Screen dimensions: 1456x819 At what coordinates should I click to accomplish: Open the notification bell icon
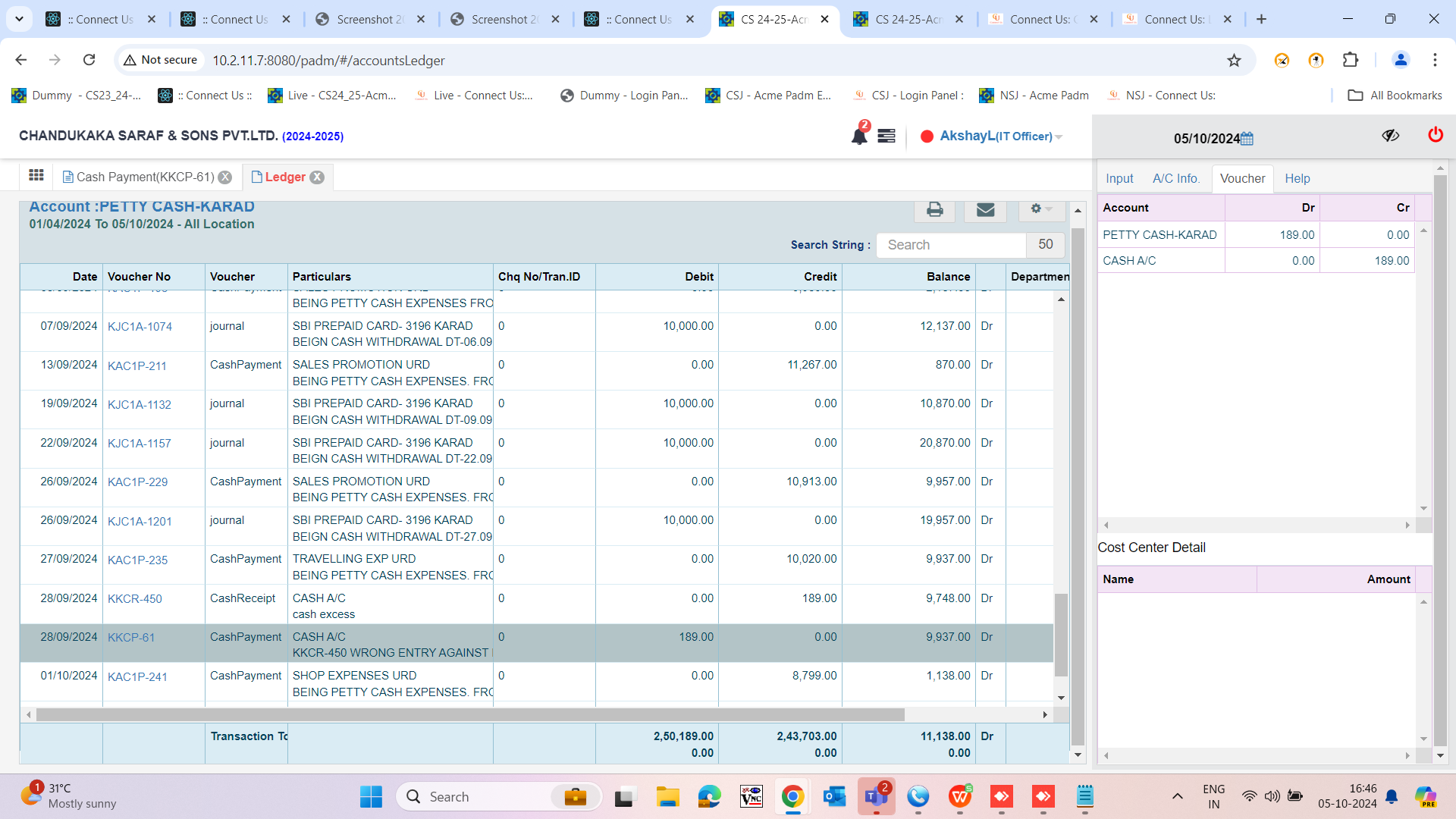pos(859,136)
